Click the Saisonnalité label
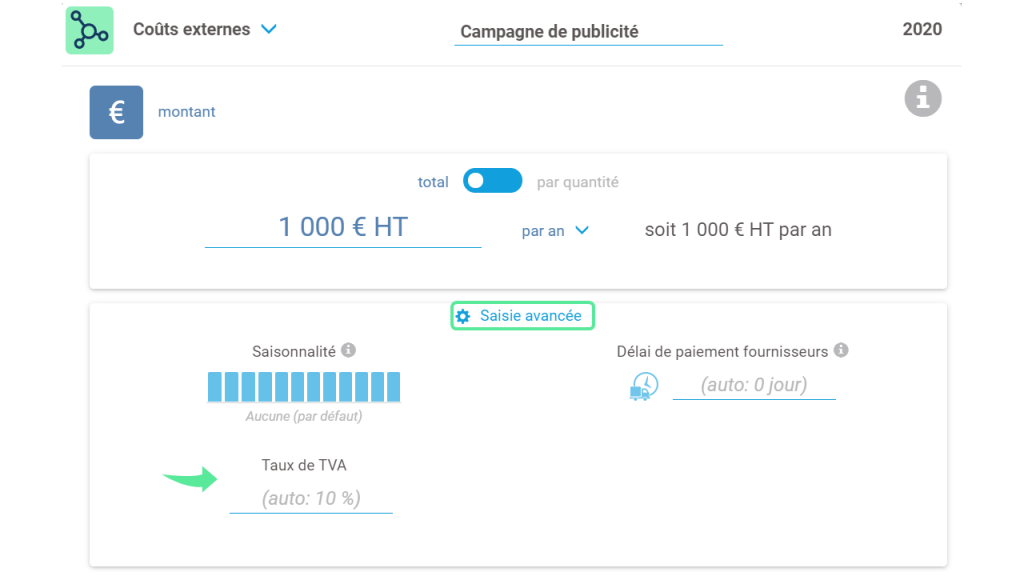Viewport: 1024px width, 576px height. pos(294,352)
